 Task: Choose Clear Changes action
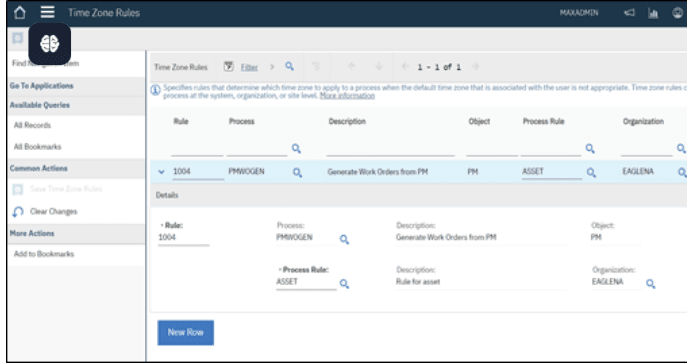pyautogui.click(x=53, y=211)
